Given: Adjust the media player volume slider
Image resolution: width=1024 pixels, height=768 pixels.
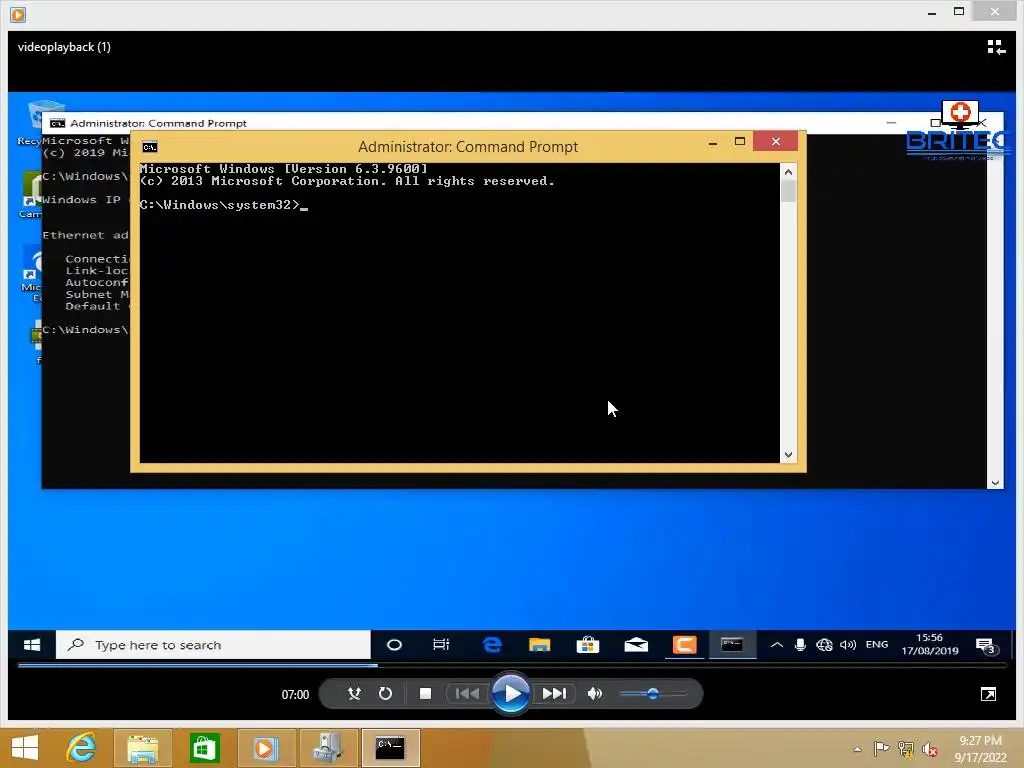Looking at the screenshot, I should click(653, 694).
